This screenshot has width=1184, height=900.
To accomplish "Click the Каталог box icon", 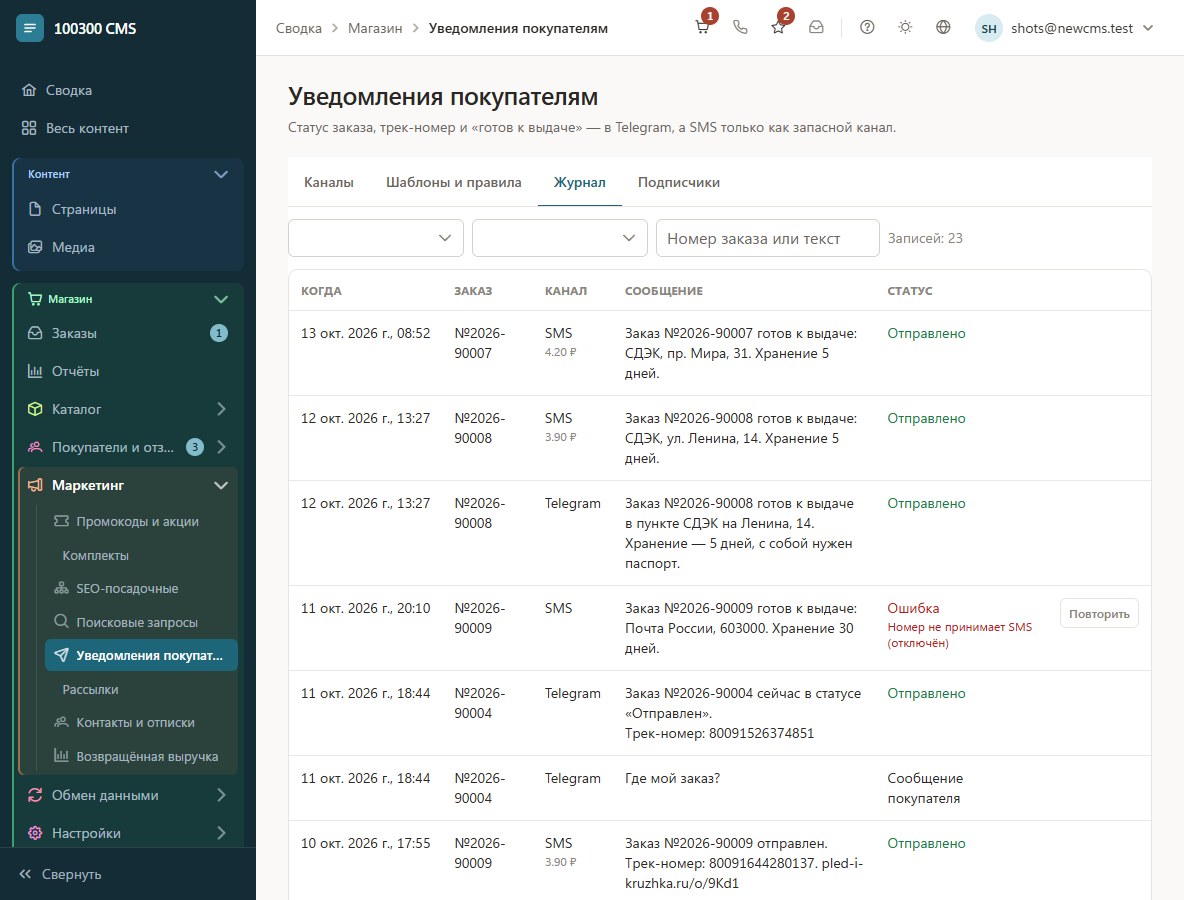I will 35,408.
